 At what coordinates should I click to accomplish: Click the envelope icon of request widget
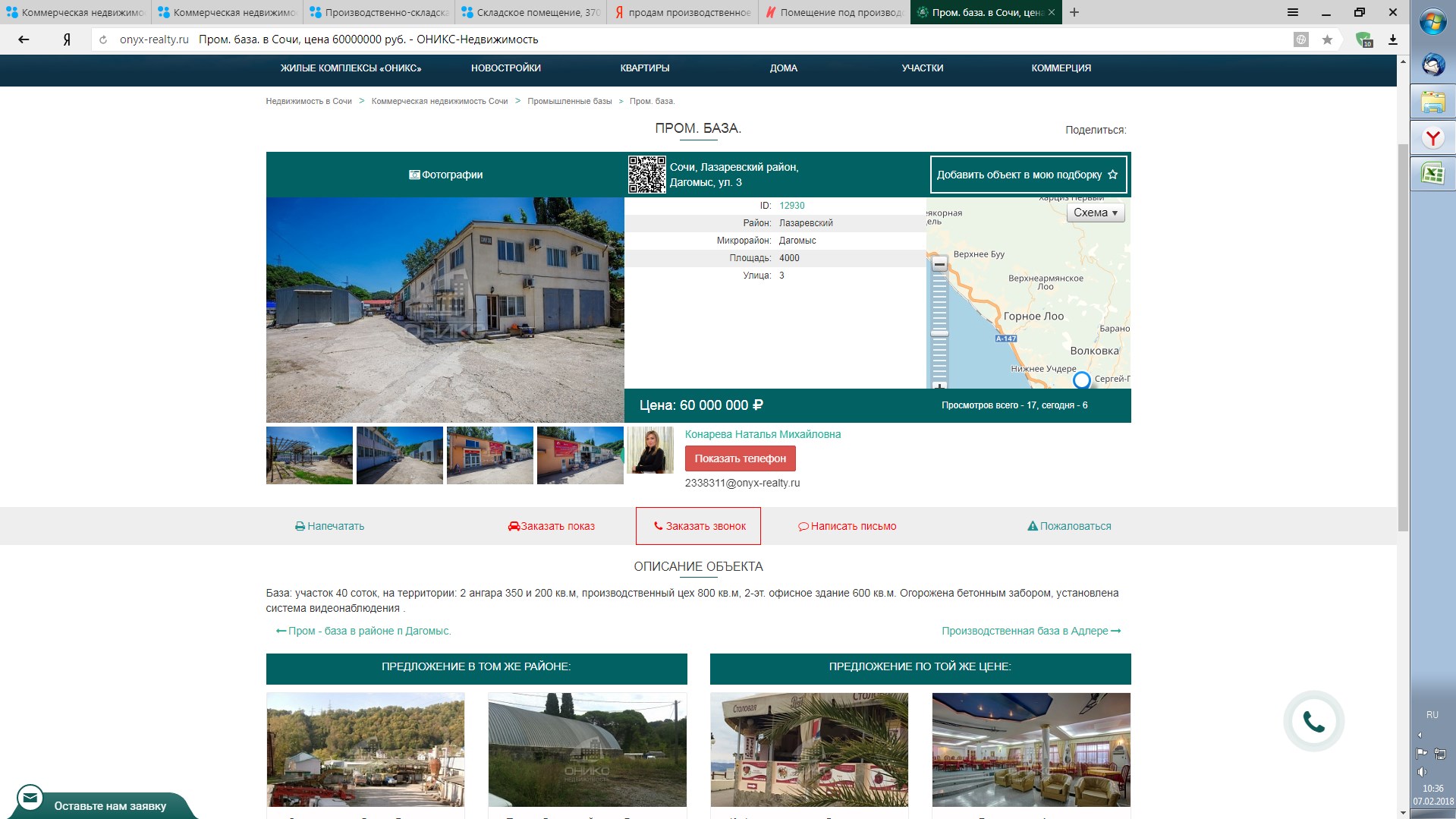click(x=30, y=798)
